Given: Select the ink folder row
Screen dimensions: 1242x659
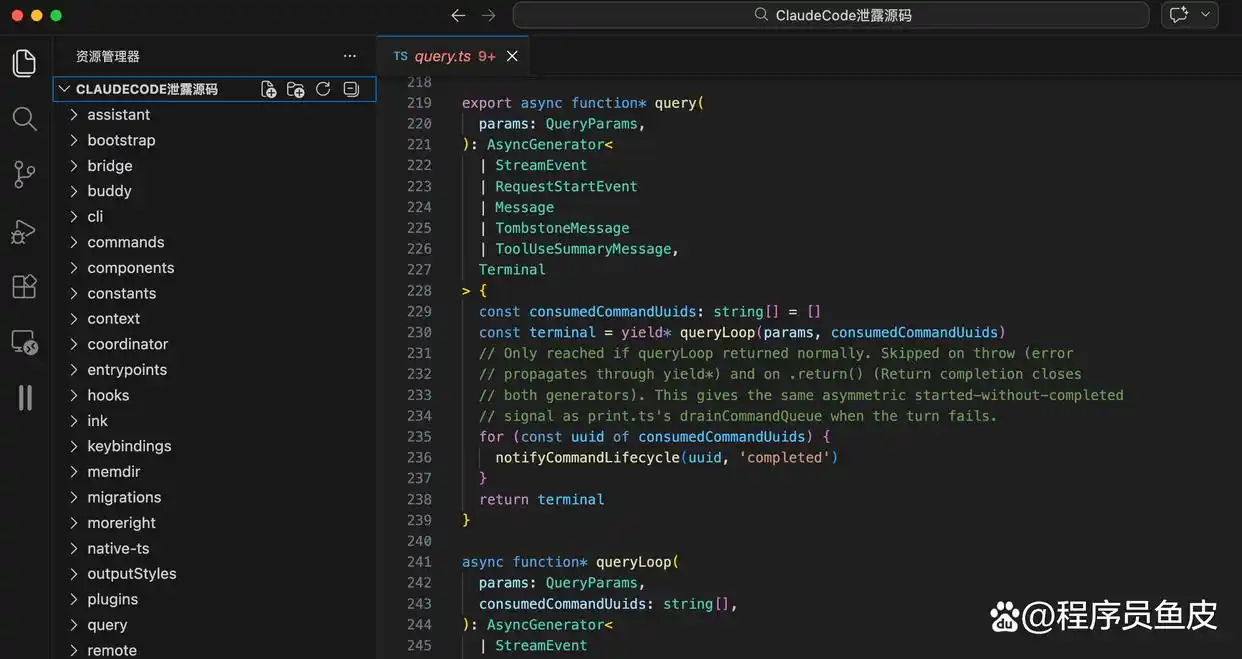Looking at the screenshot, I should click(x=214, y=421).
